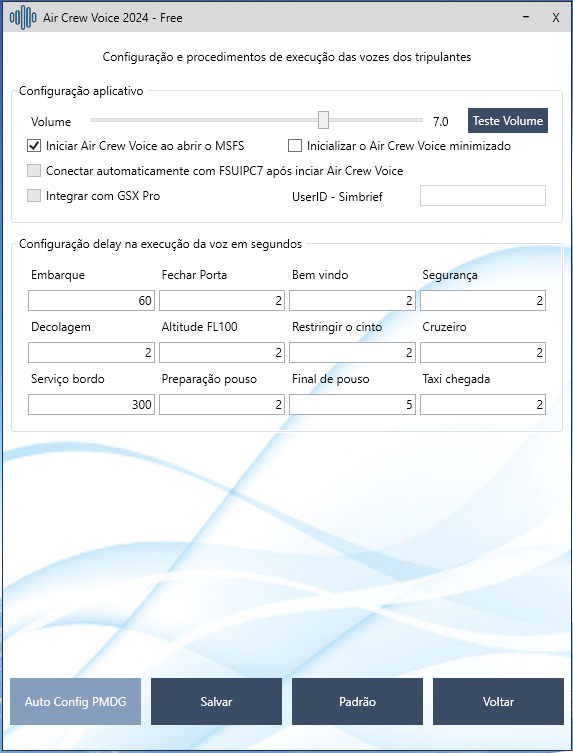
Task: Click the Serviço bordo delay field
Action: (x=91, y=404)
